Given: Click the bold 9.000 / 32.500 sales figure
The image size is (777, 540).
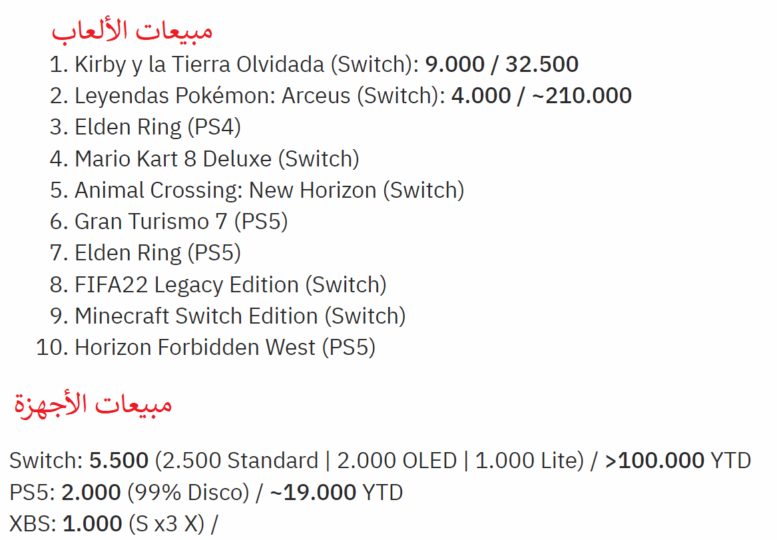Looking at the screenshot, I should (x=501, y=65).
